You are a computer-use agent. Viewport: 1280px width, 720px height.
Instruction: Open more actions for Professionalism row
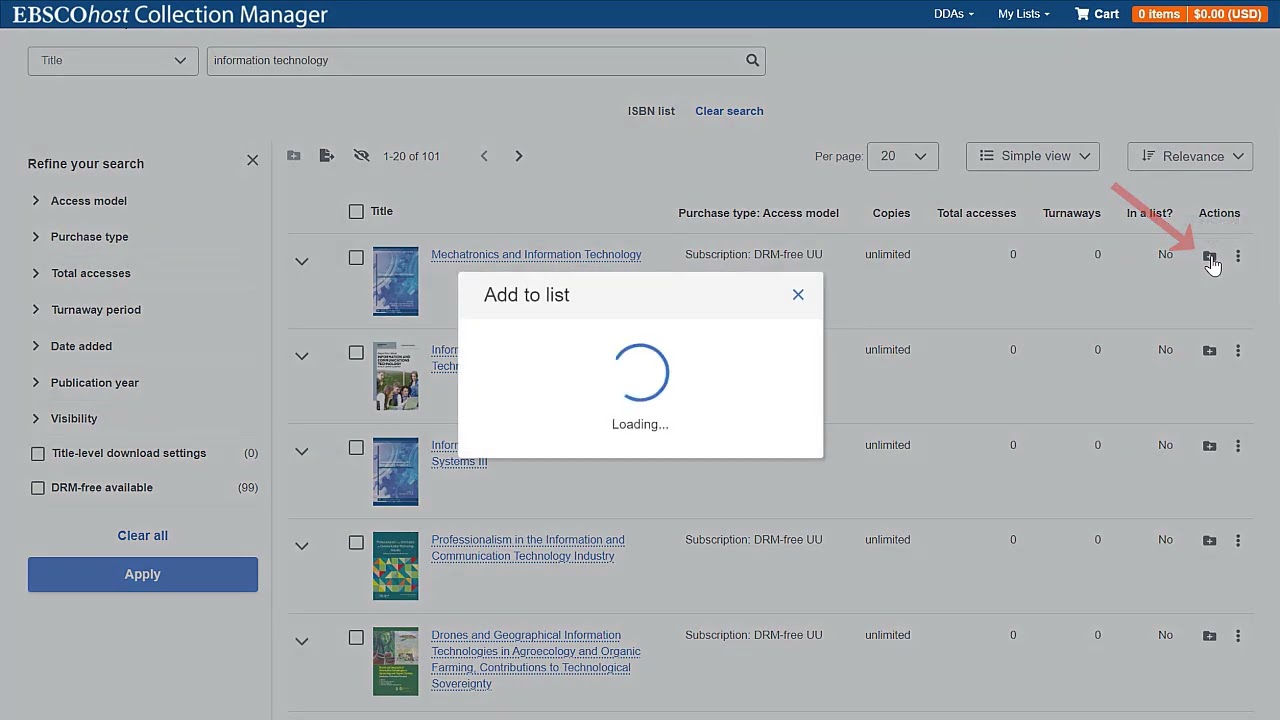[x=1238, y=541]
